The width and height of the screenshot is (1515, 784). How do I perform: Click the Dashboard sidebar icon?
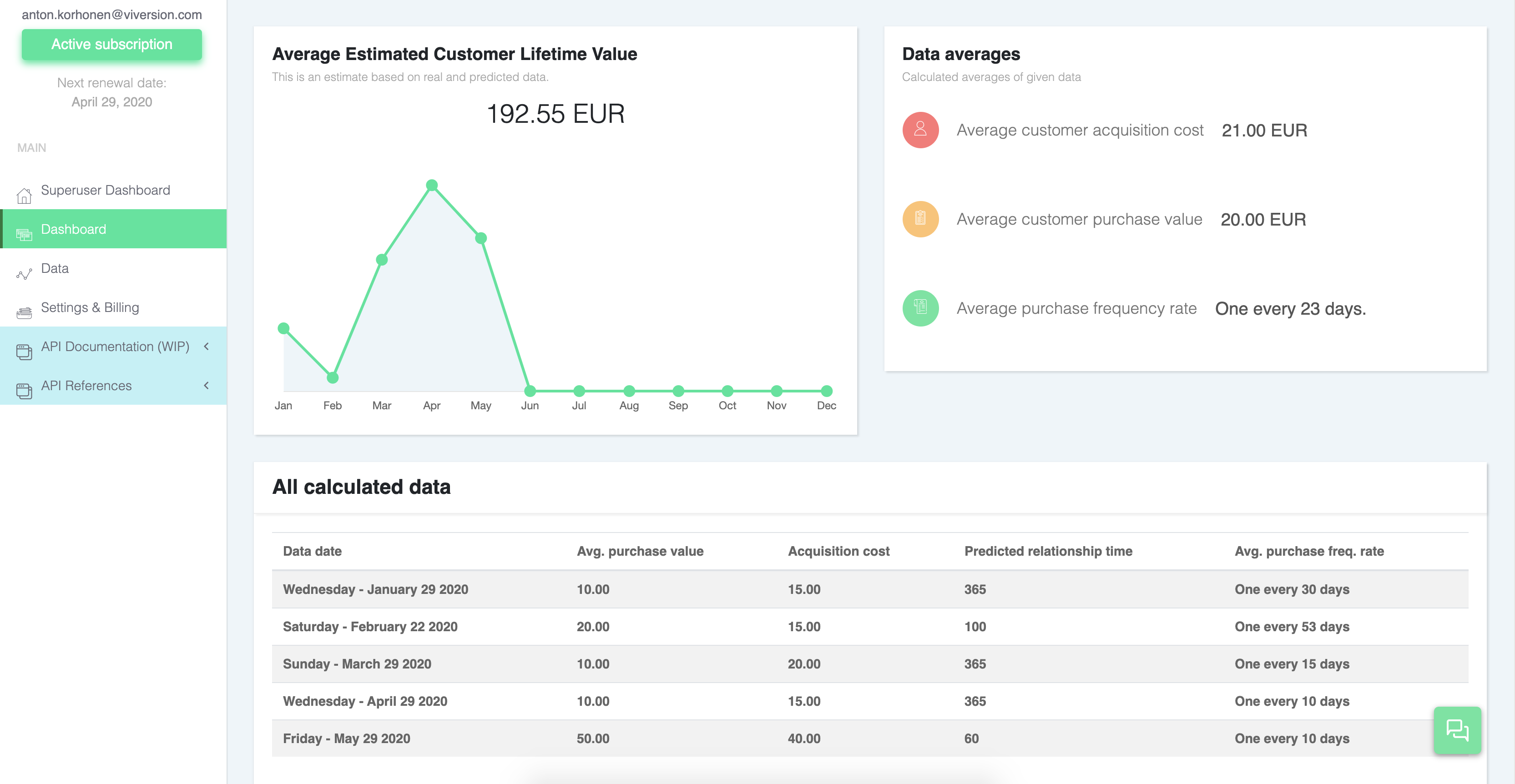click(x=24, y=235)
